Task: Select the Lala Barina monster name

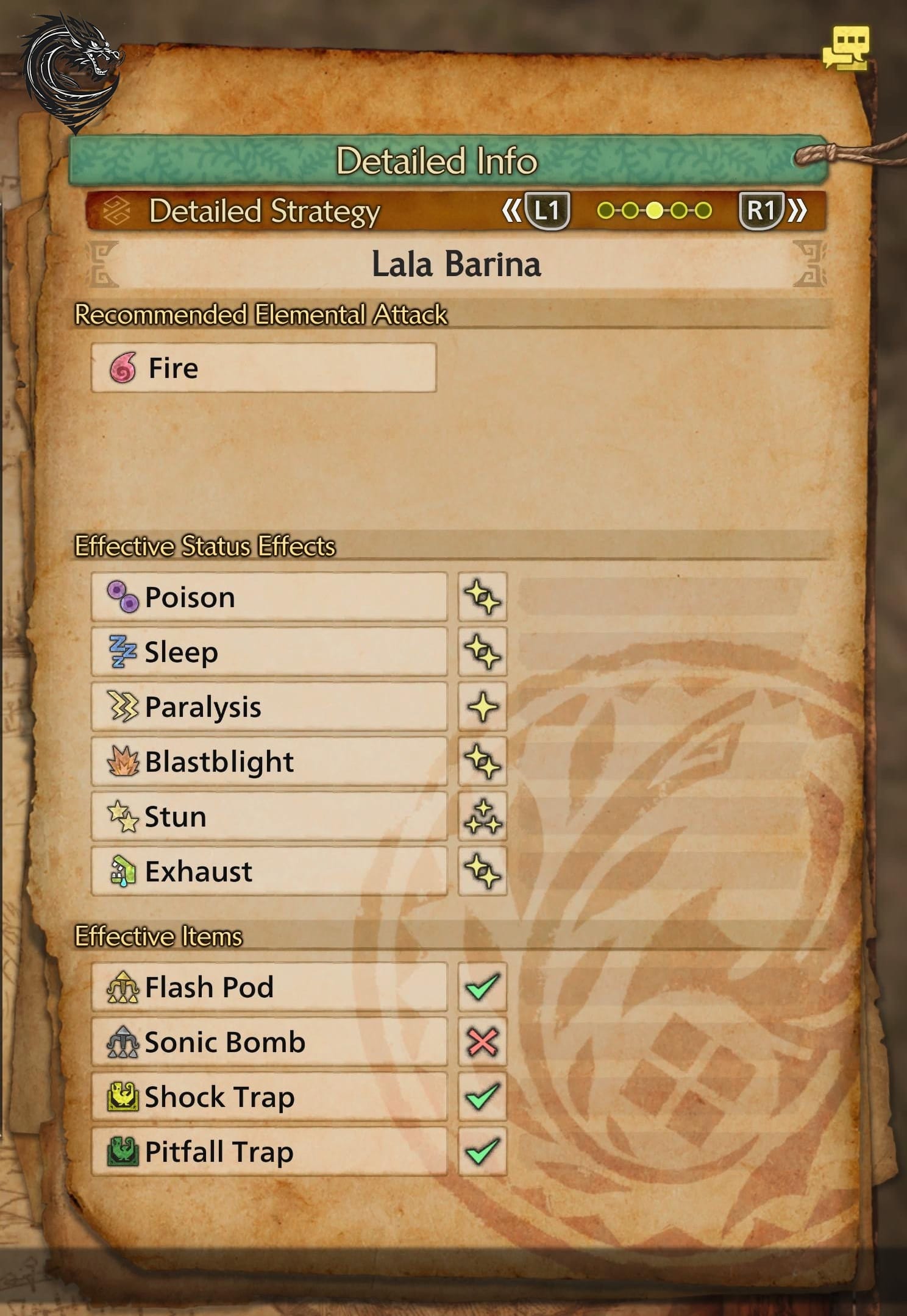Action: point(456,265)
